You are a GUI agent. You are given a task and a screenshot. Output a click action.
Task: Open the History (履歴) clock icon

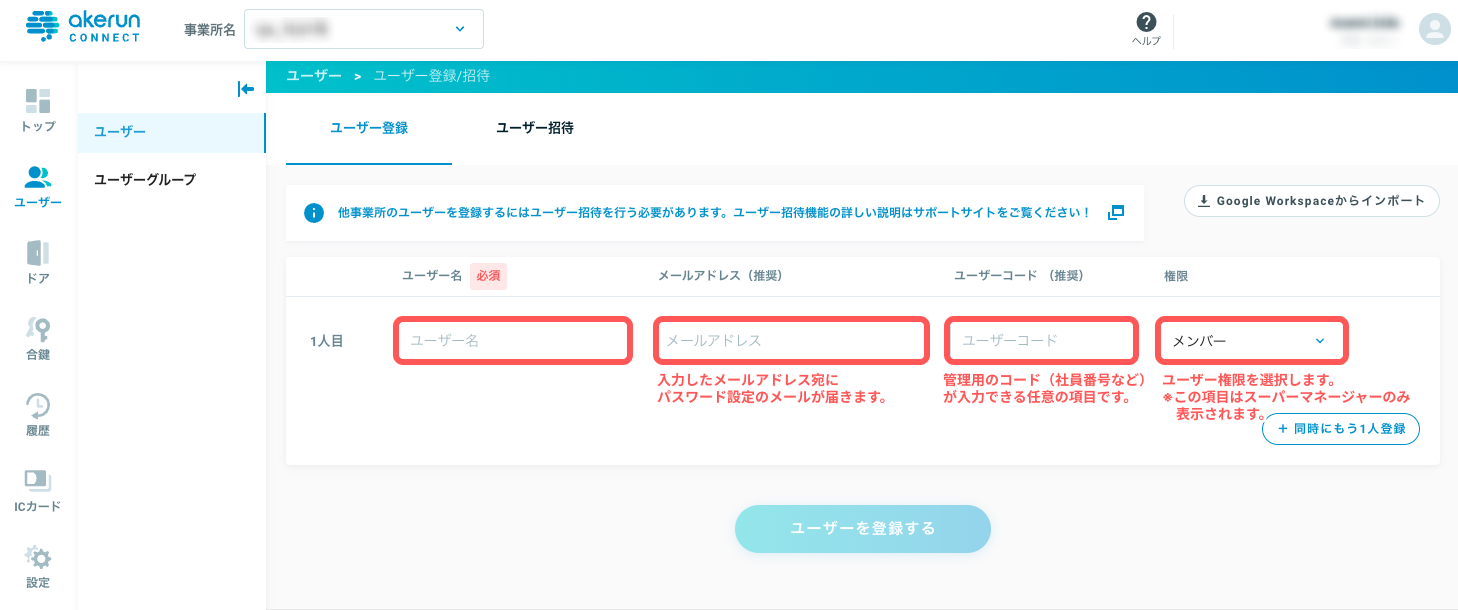[38, 405]
